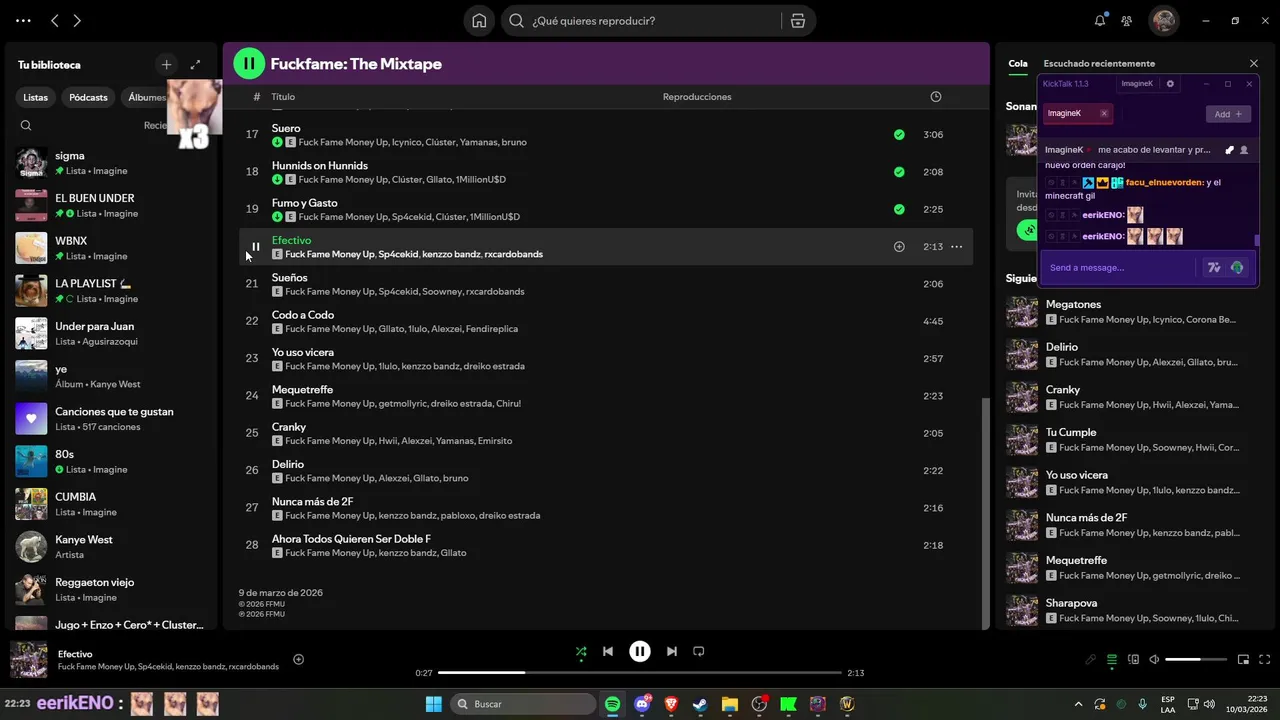Close the ImagineK chat tab in KickTalk

coord(1104,114)
